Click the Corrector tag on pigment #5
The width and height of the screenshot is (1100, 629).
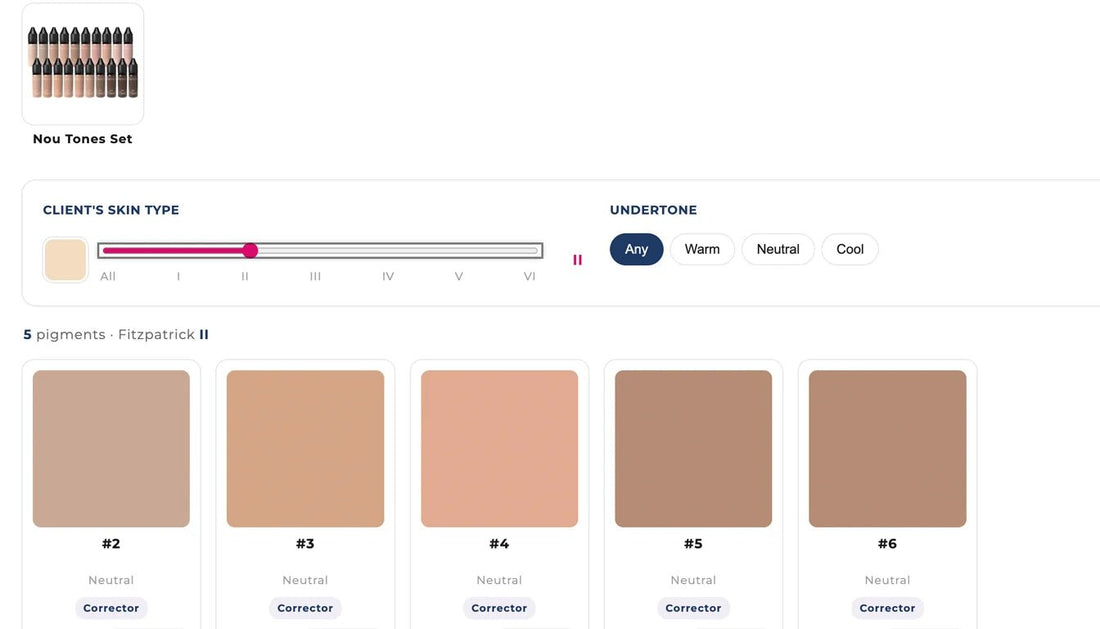(693, 608)
